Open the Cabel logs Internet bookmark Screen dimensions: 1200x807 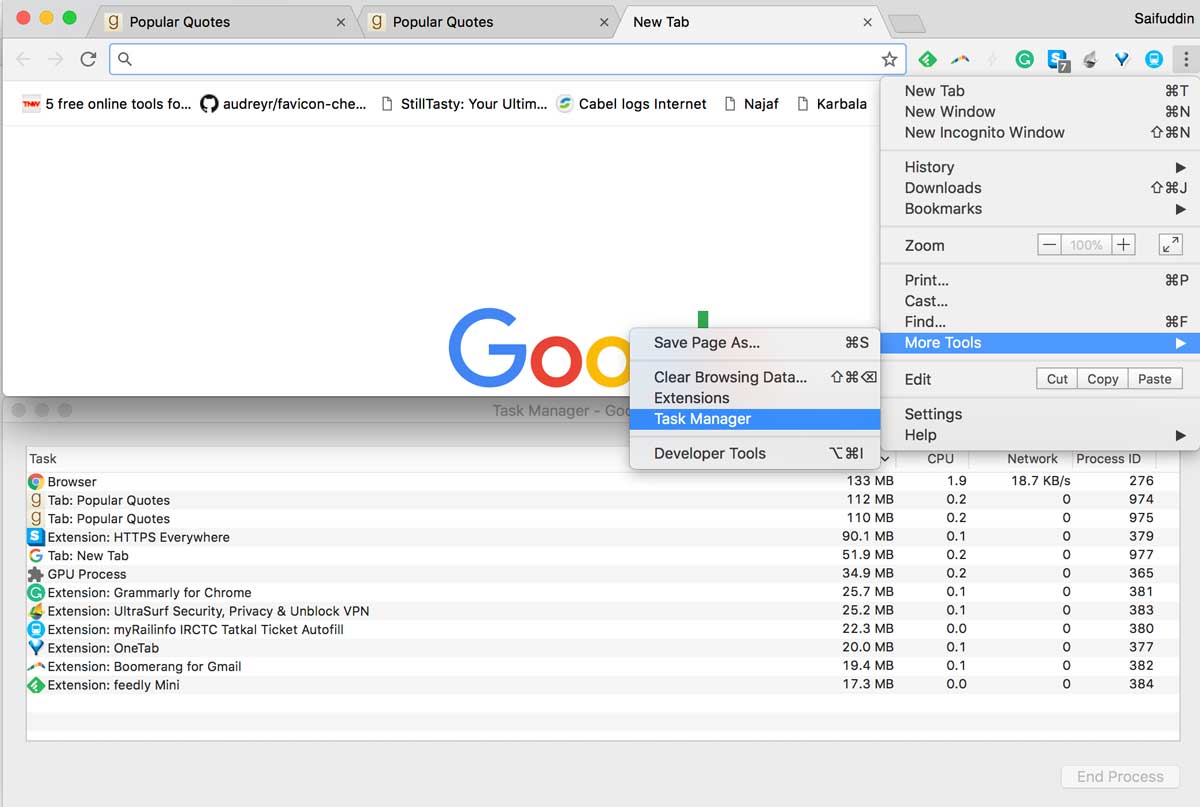(x=632, y=104)
